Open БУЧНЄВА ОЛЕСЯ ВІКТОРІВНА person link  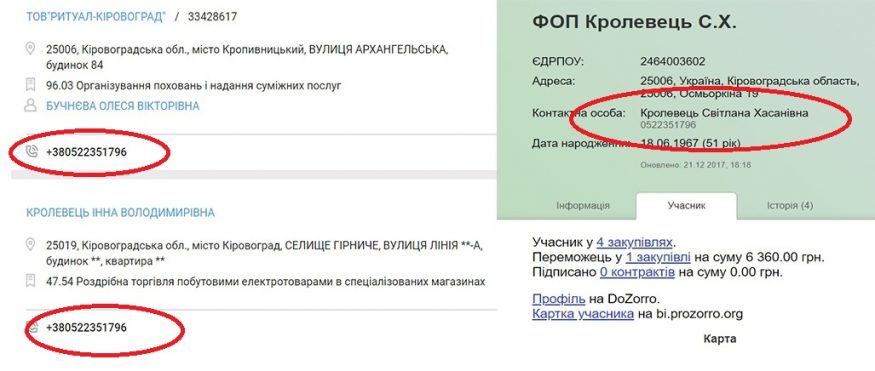pyautogui.click(x=123, y=106)
